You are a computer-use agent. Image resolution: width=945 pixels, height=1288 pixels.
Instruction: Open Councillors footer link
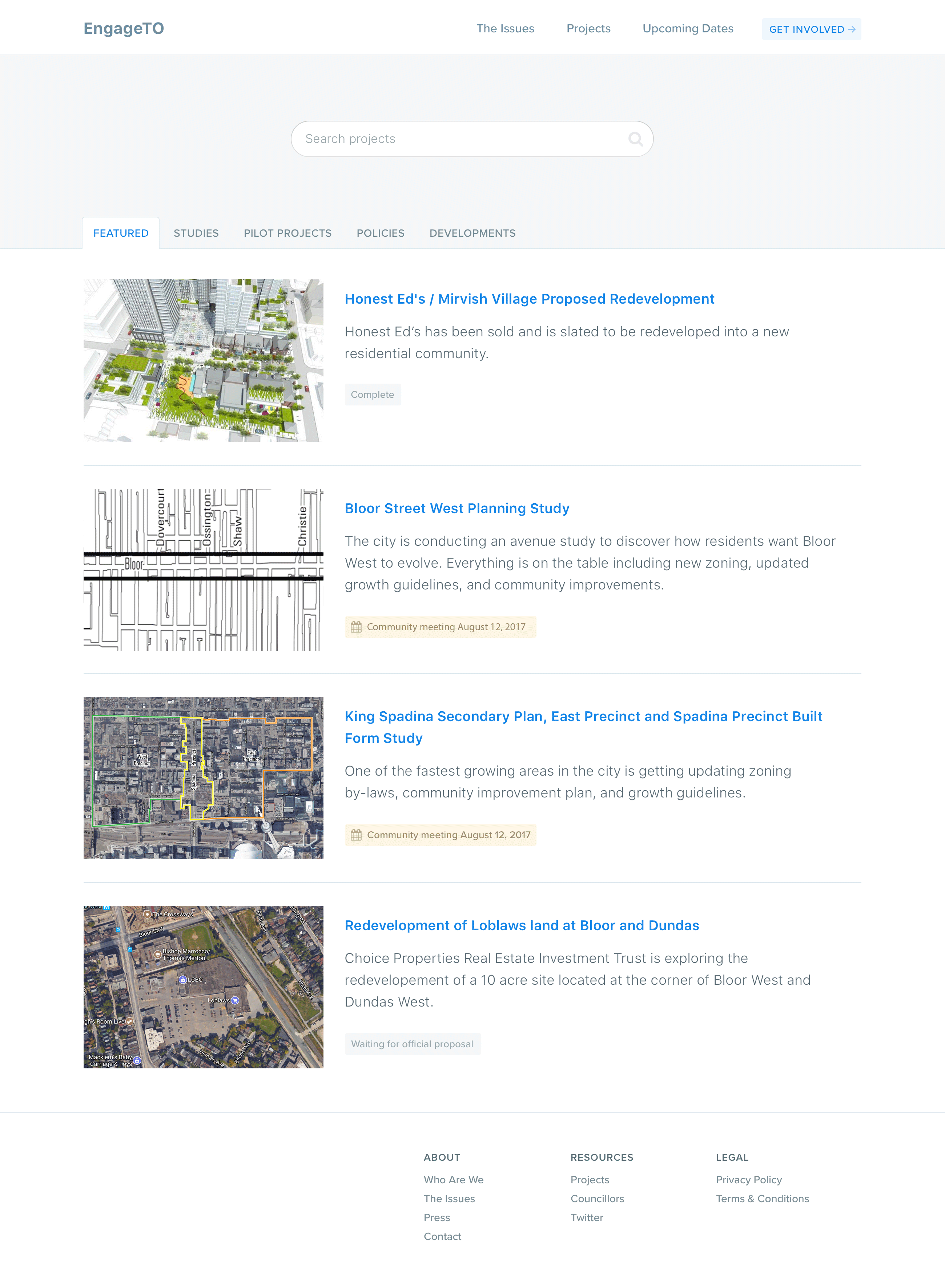click(x=597, y=1198)
